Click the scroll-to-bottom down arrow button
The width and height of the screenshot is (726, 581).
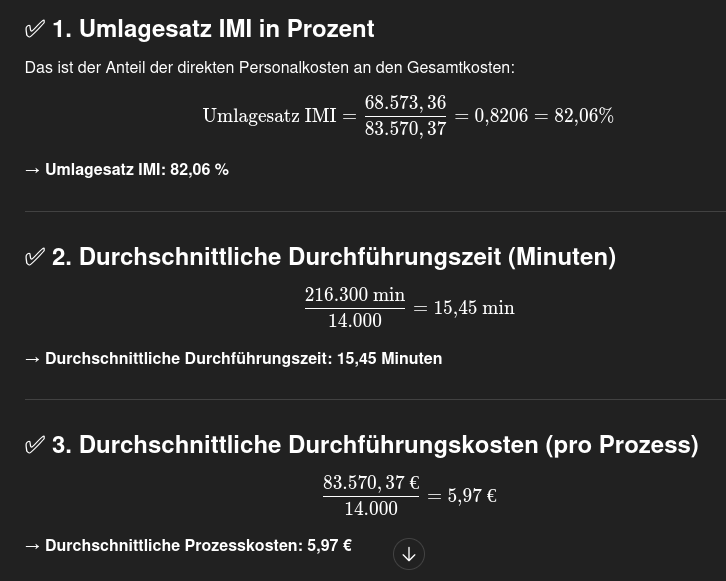tap(409, 553)
